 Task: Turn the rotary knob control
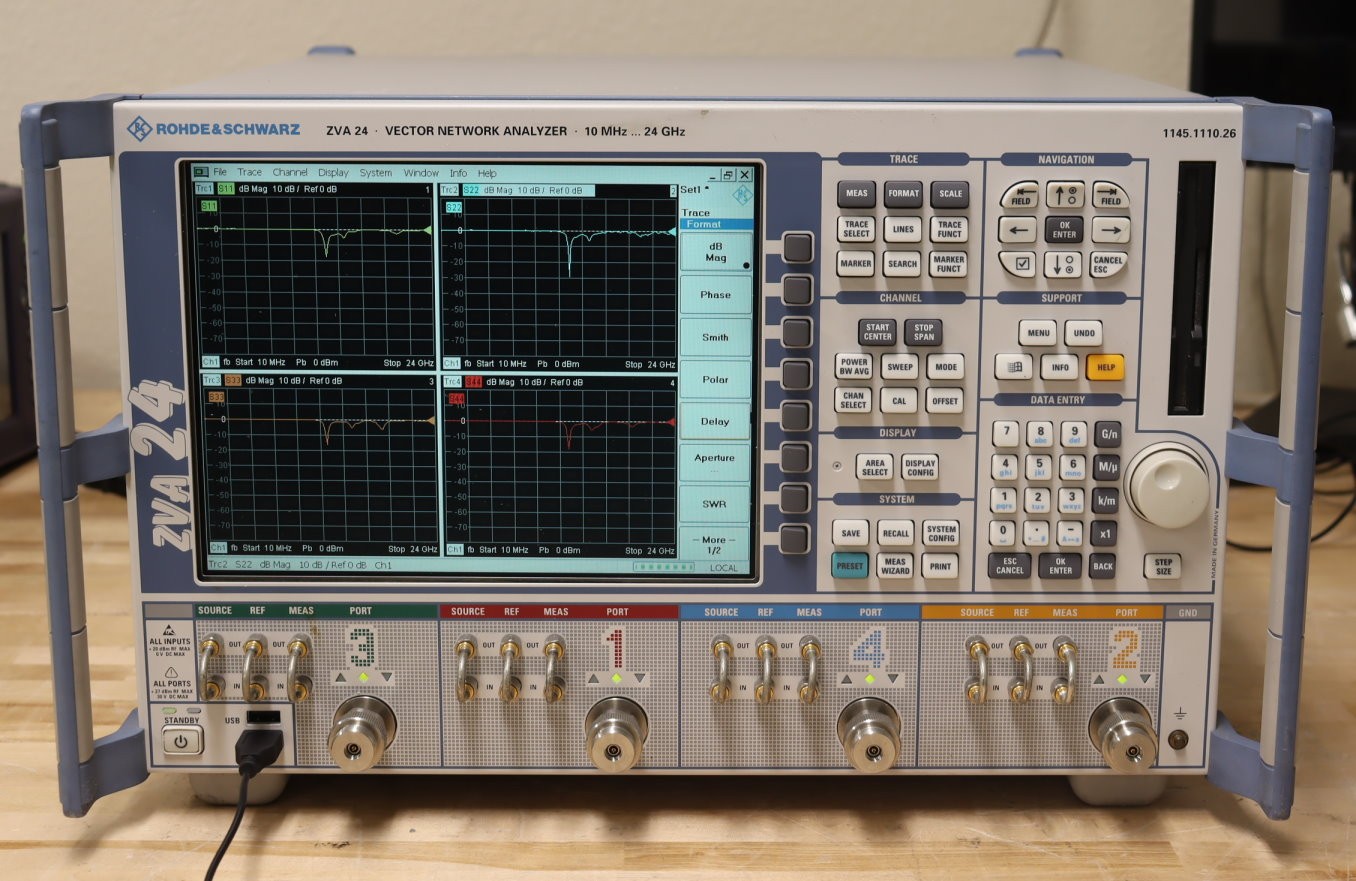click(1167, 484)
